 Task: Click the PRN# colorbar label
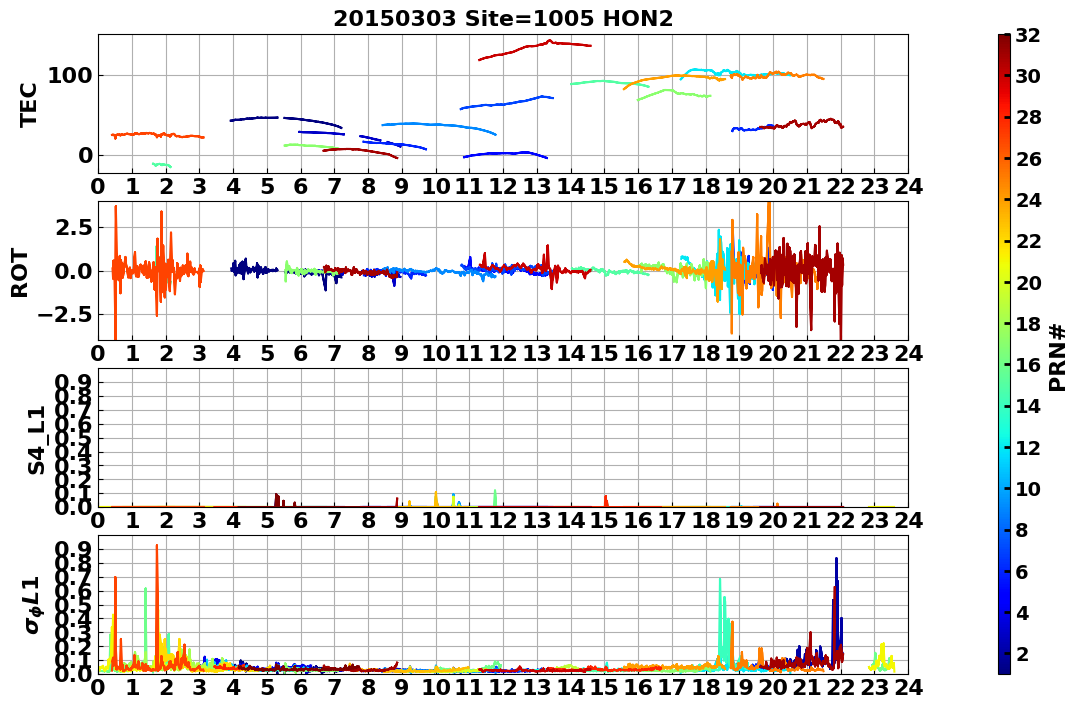[x=1058, y=357]
